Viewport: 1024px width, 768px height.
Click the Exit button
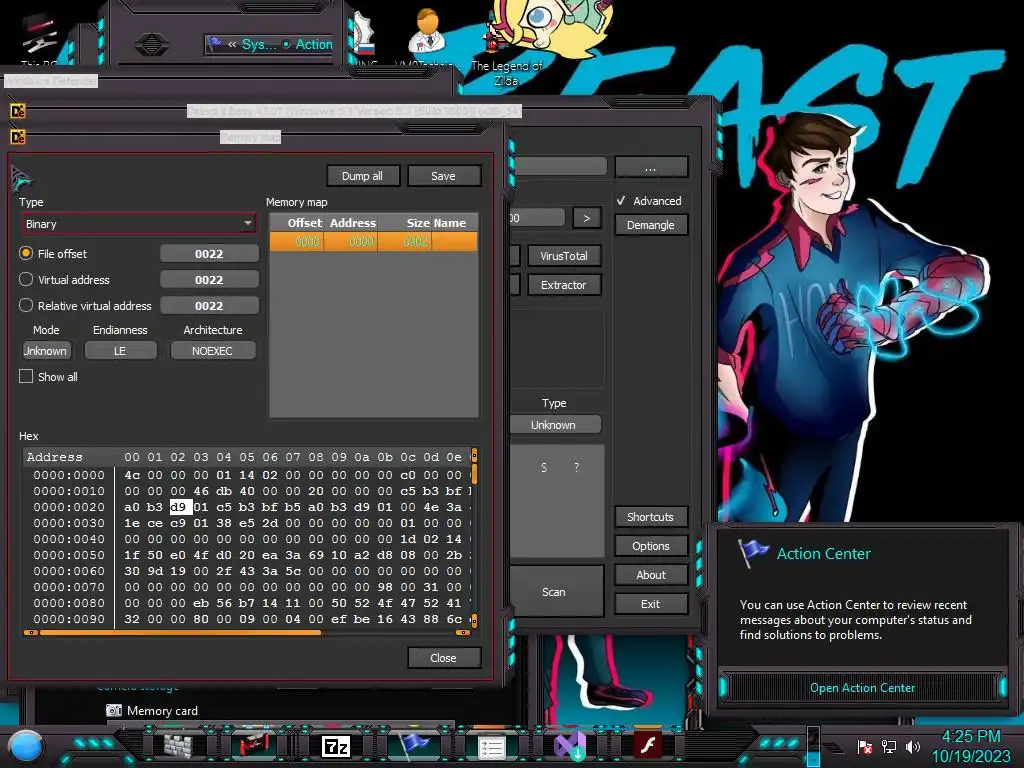[650, 604]
